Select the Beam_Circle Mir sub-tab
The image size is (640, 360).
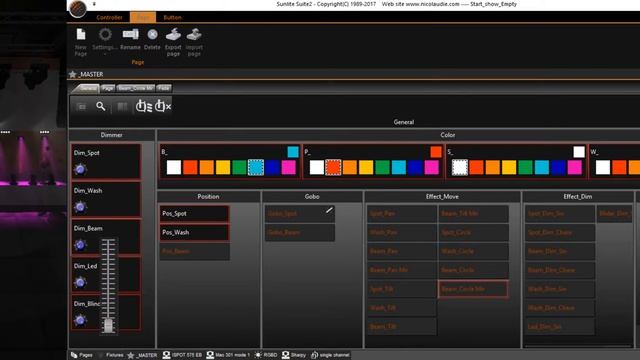tap(136, 88)
